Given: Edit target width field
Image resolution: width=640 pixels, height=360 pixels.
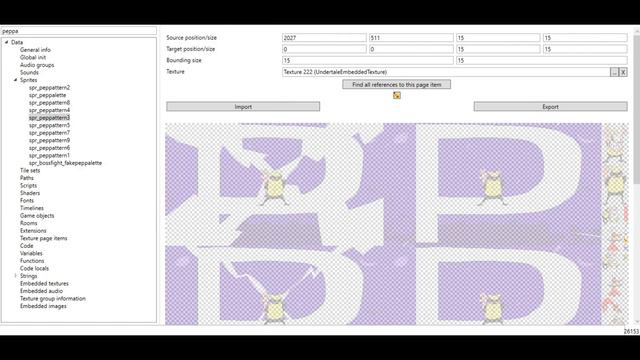Looking at the screenshot, I should [x=498, y=49].
